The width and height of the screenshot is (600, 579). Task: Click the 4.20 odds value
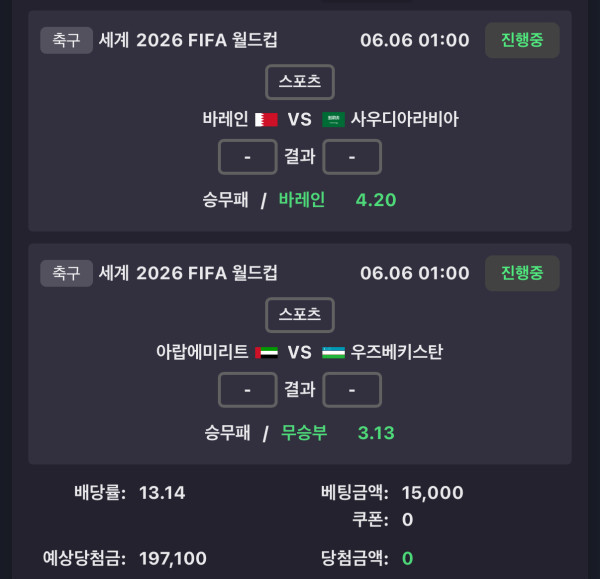(376, 200)
